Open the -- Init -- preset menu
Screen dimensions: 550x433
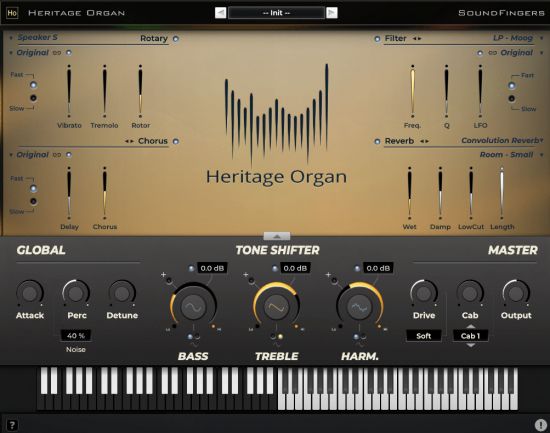pos(276,13)
